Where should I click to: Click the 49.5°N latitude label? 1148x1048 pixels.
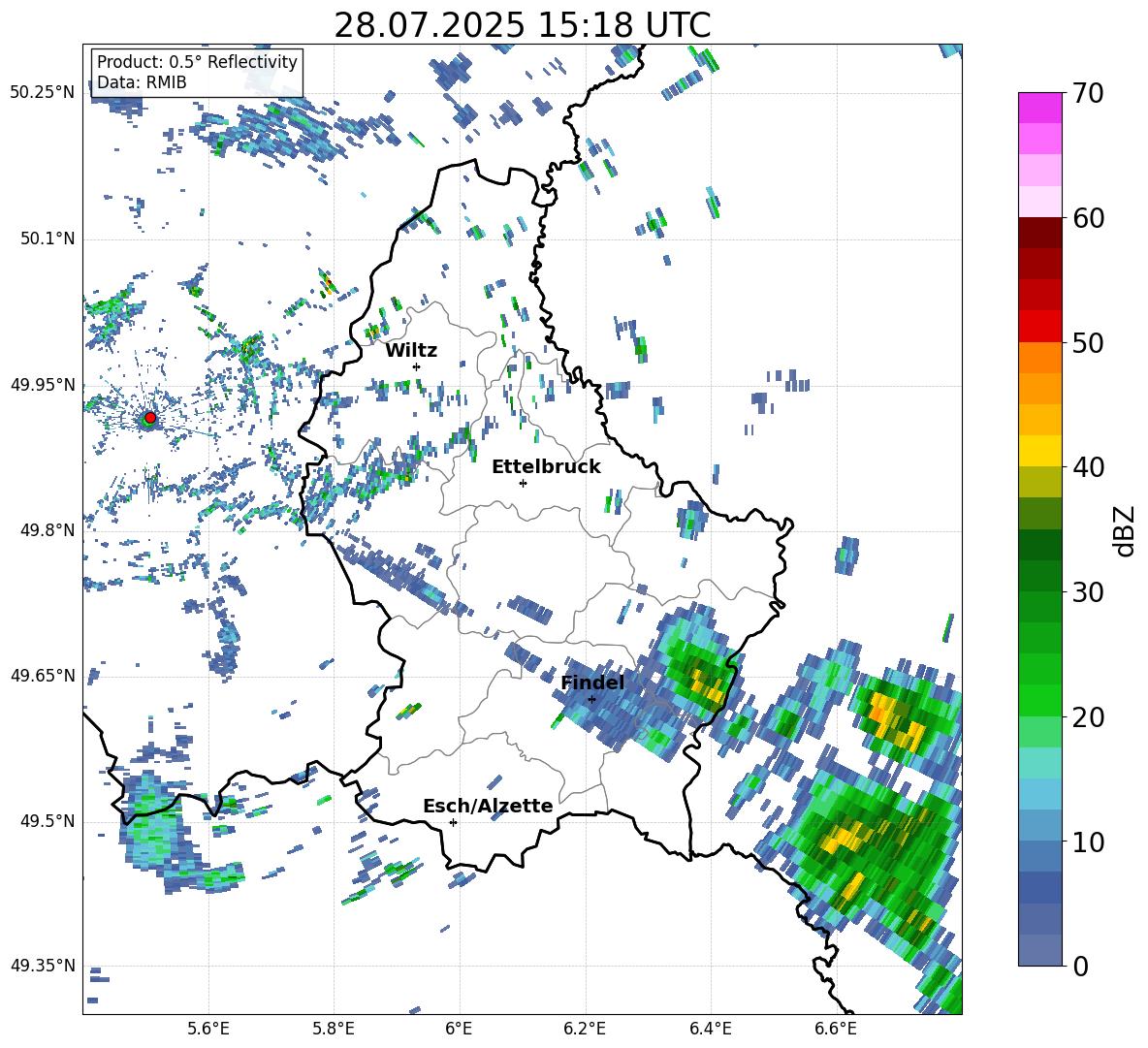click(47, 820)
